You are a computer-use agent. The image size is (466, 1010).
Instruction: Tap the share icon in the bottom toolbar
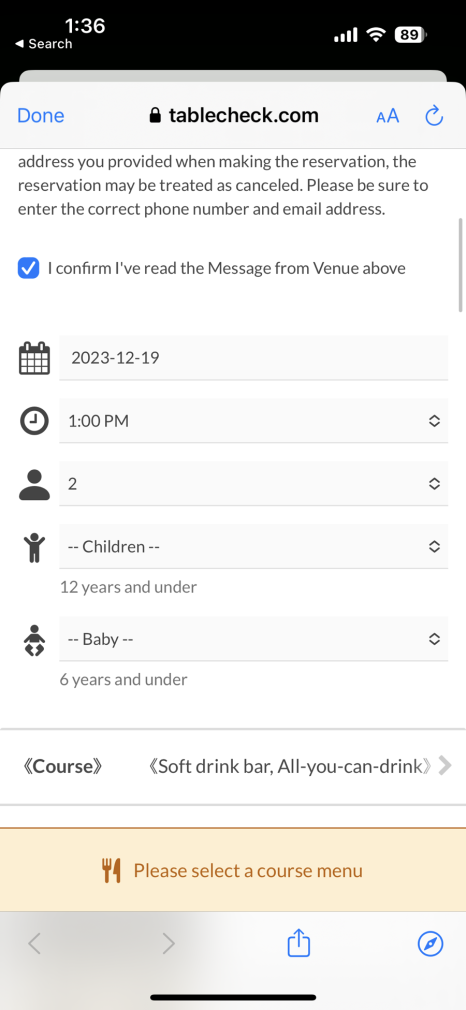pyautogui.click(x=298, y=944)
